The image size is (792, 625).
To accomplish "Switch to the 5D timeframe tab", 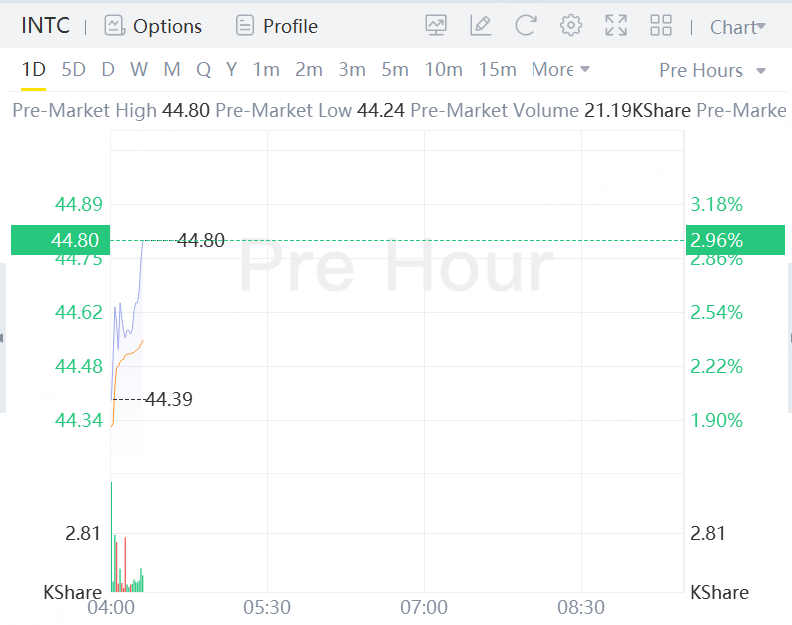I will tap(73, 70).
